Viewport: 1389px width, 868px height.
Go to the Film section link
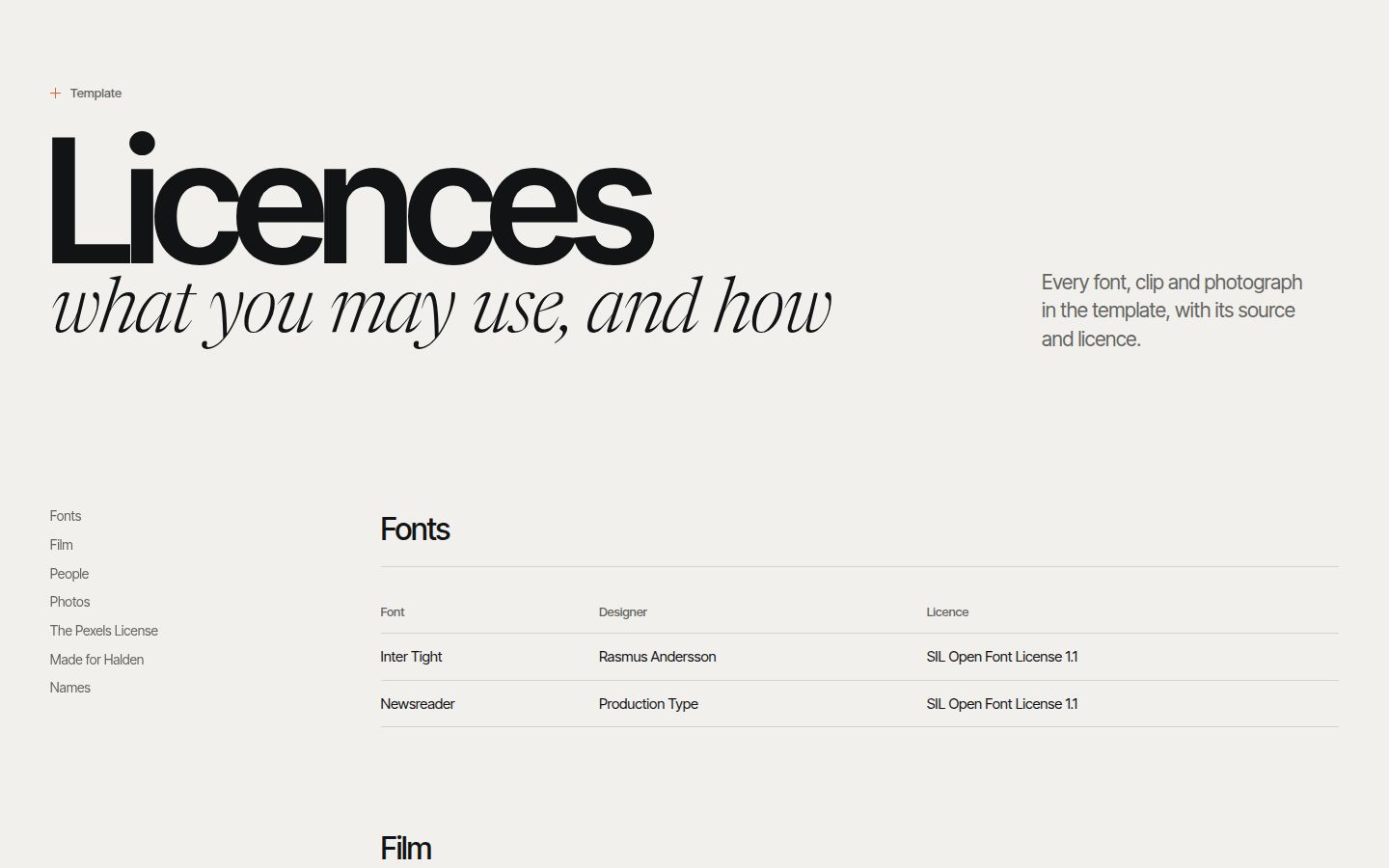coord(62,545)
